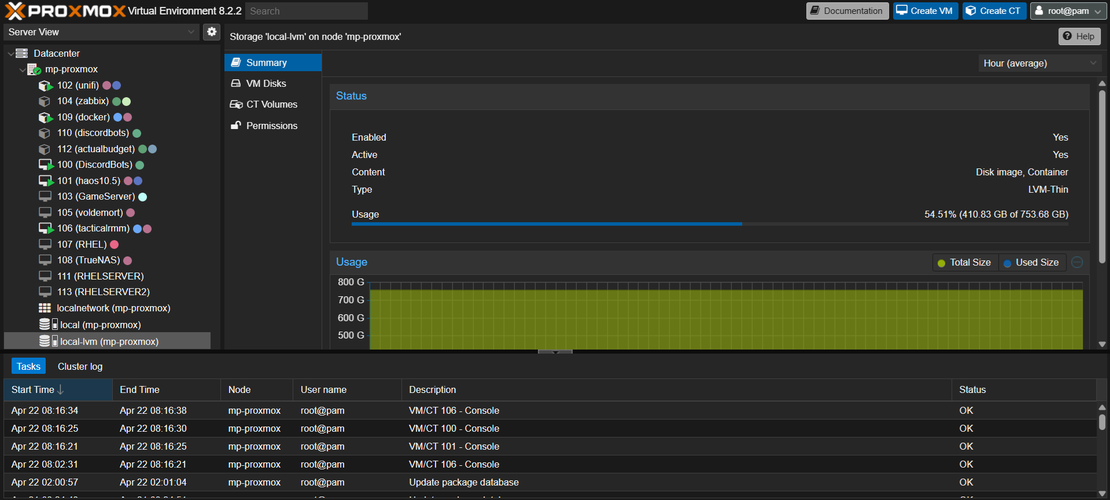This screenshot has height=500, width=1110.
Task: Open the Server View dropdown
Action: pyautogui.click(x=102, y=32)
